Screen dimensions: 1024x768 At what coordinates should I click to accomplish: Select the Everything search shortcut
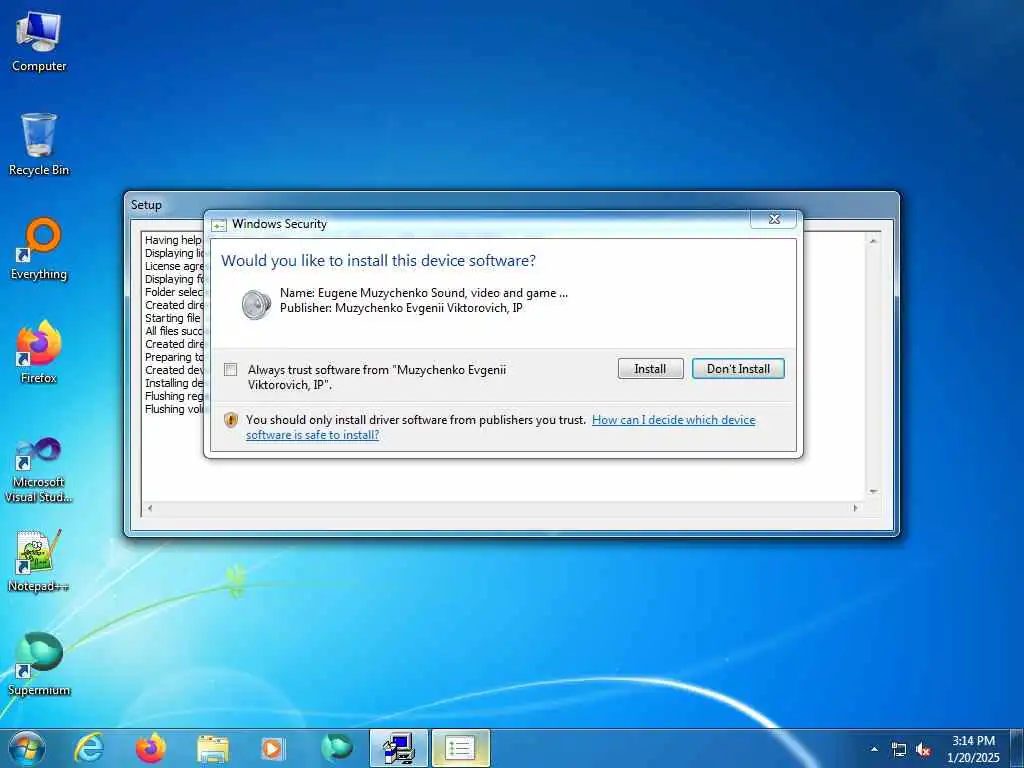39,249
